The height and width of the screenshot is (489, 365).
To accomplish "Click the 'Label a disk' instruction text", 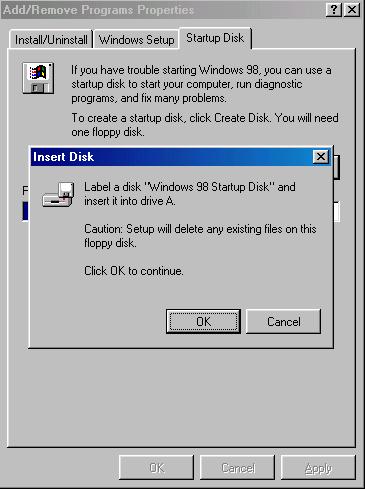I will click(x=190, y=194).
